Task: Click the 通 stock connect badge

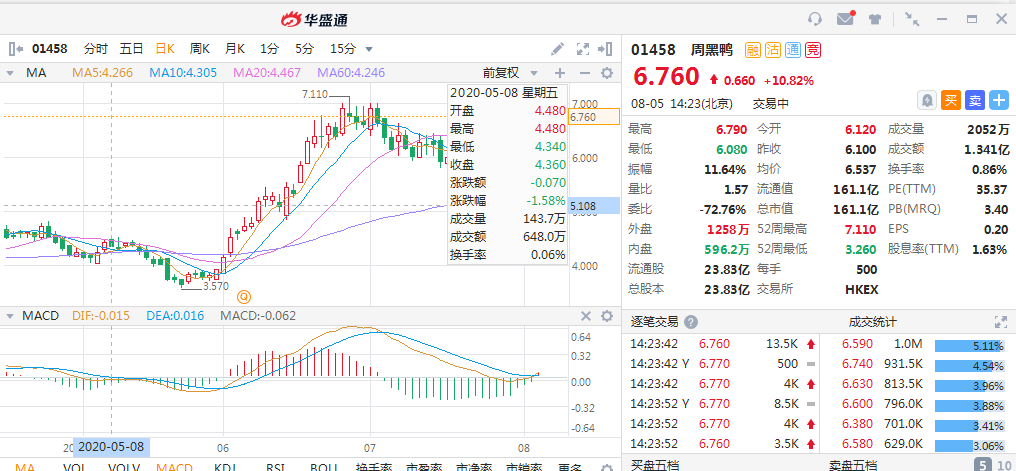Action: point(793,50)
